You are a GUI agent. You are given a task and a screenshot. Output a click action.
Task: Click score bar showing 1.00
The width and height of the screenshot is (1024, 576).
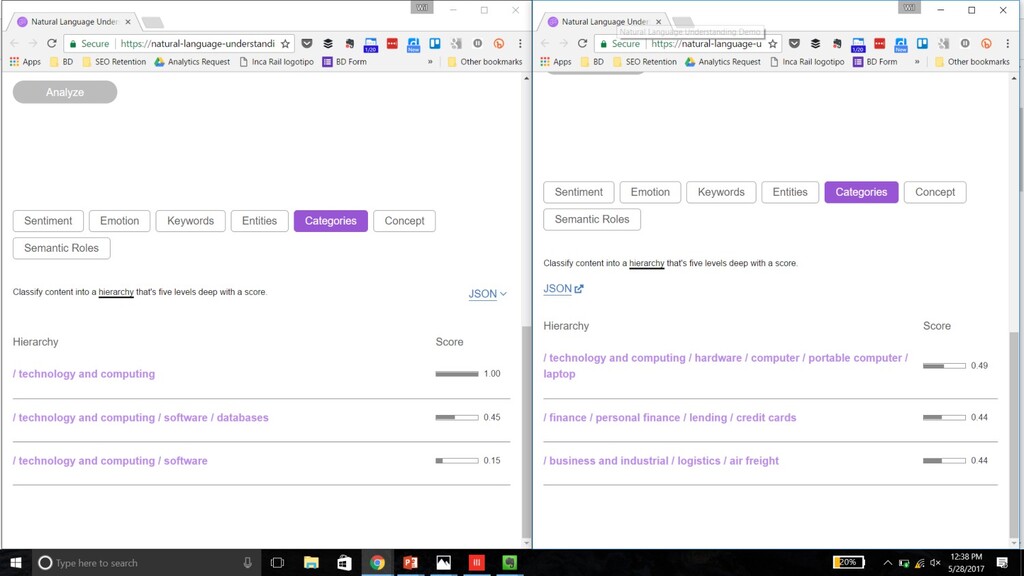[x=457, y=374]
